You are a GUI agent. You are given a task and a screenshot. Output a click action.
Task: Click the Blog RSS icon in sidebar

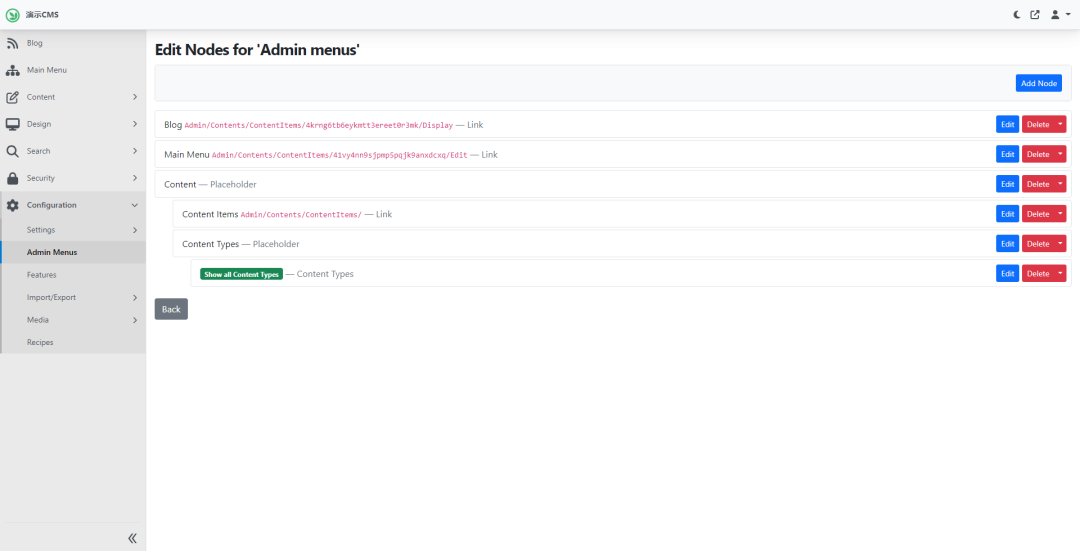[x=12, y=43]
